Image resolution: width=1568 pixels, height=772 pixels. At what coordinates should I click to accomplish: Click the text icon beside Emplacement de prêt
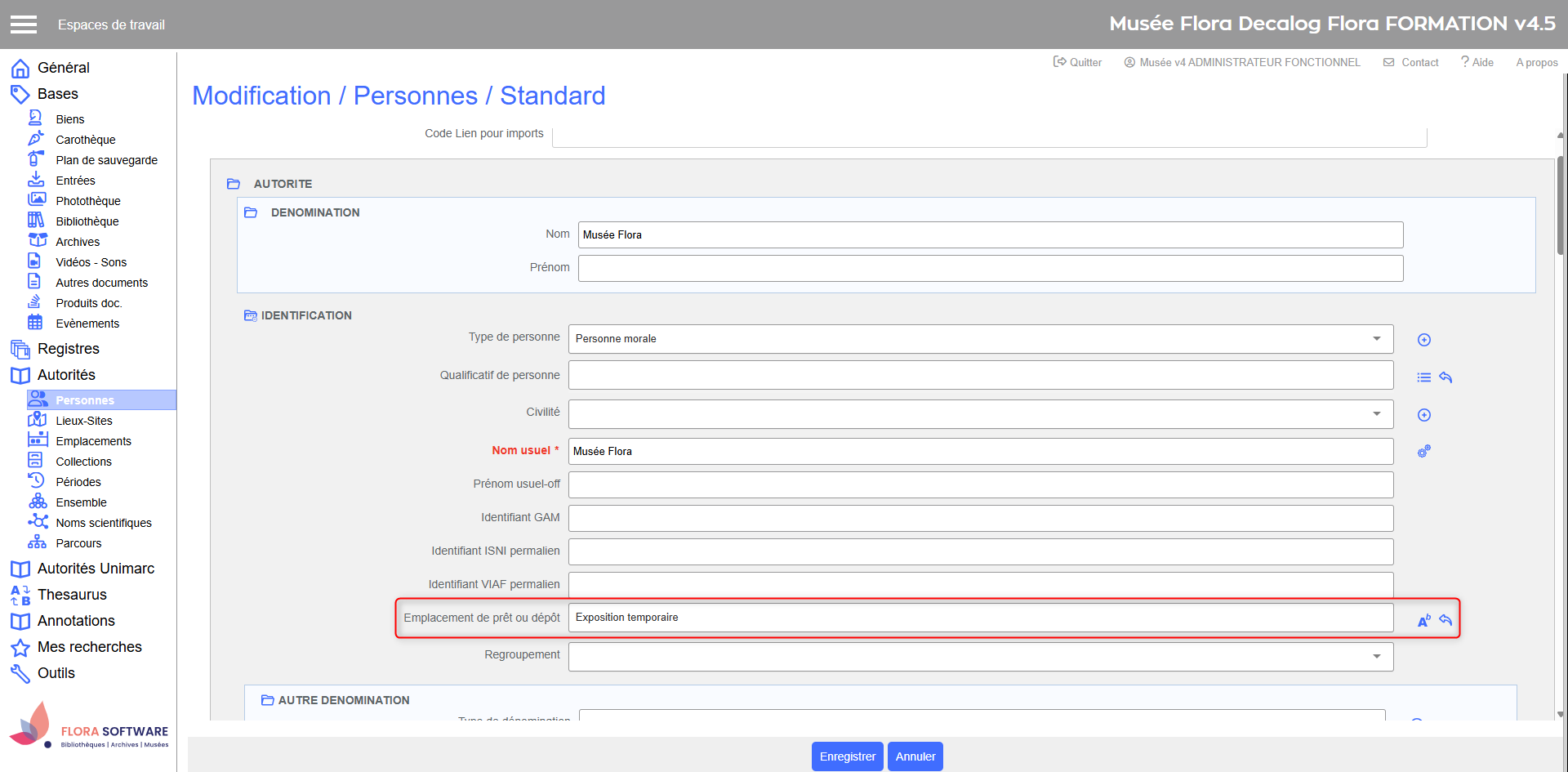click(1423, 621)
